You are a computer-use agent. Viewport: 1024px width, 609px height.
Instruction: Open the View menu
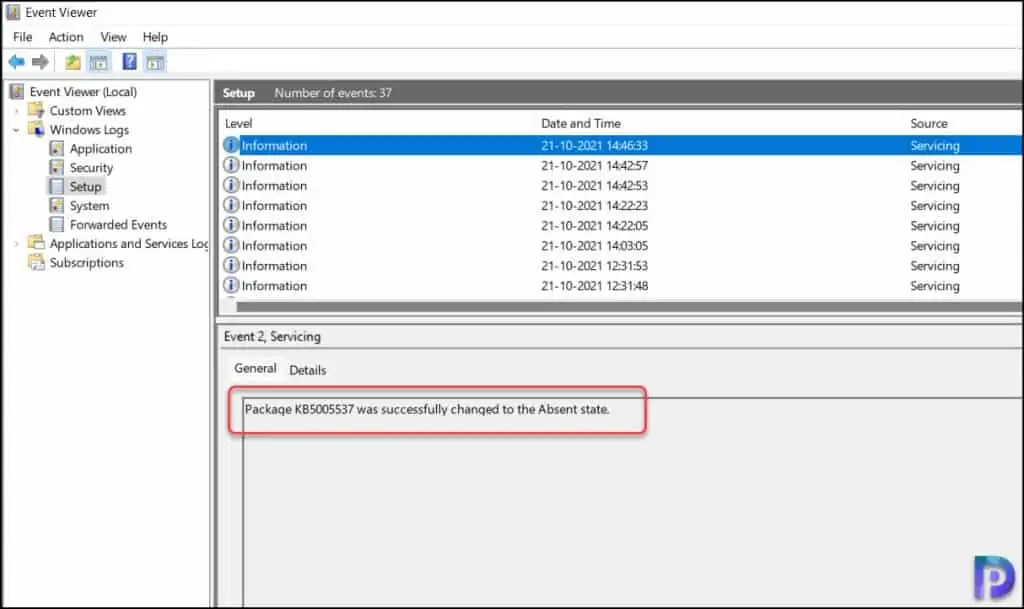coord(113,37)
